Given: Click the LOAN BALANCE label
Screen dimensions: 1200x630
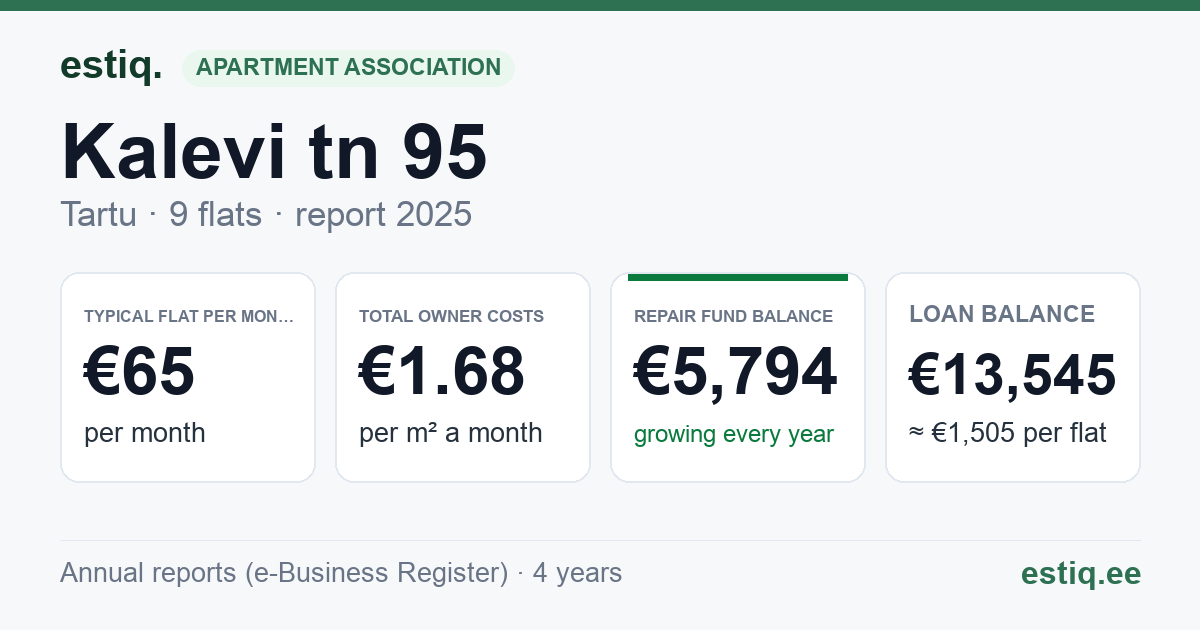Looking at the screenshot, I should click(x=1002, y=314).
